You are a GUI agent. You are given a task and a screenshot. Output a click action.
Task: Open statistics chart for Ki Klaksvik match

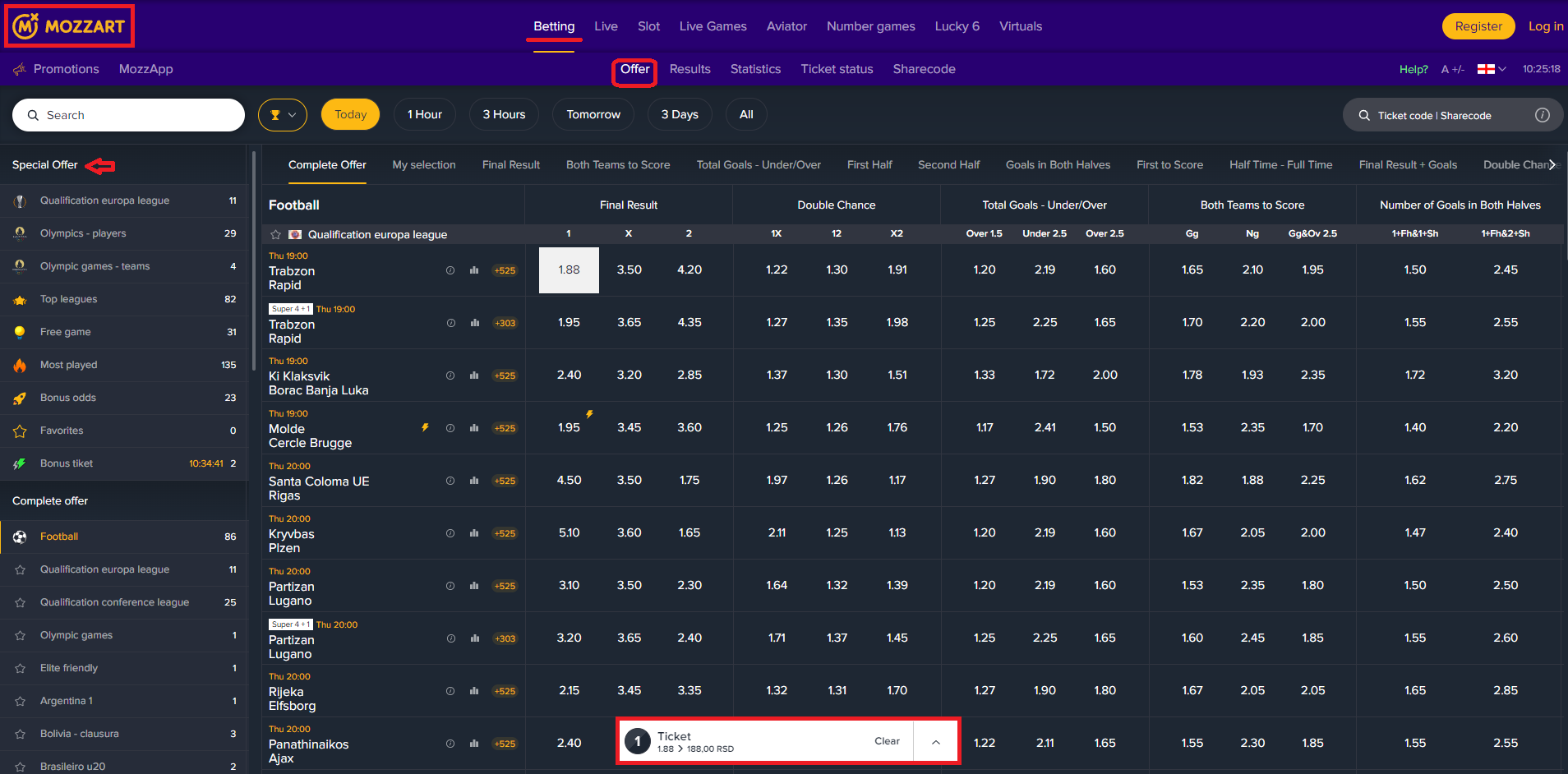coord(474,375)
